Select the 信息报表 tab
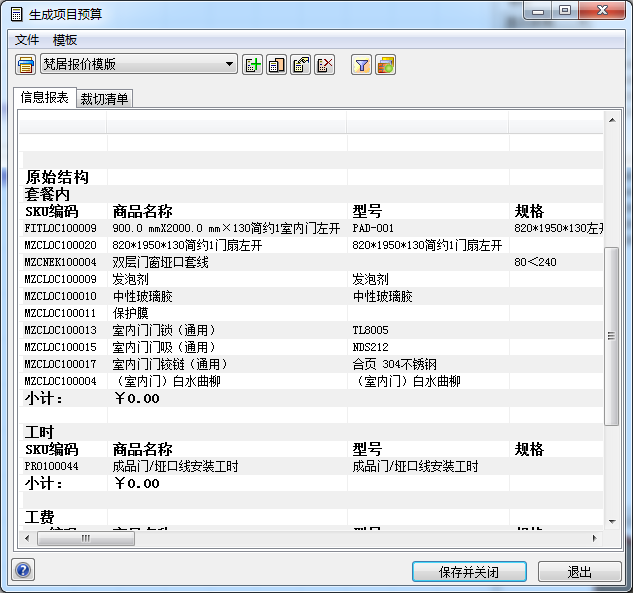 click(x=45, y=97)
